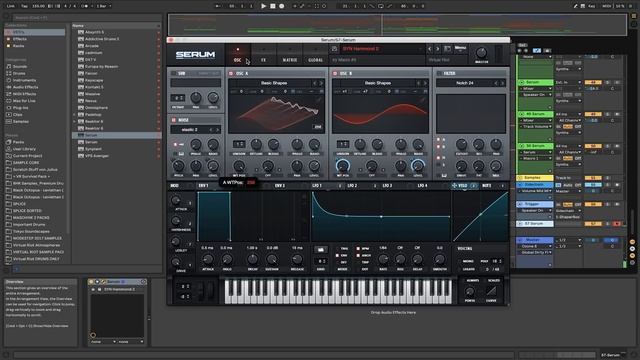Next noise sample arrow beside elastic 2

click(x=217, y=130)
